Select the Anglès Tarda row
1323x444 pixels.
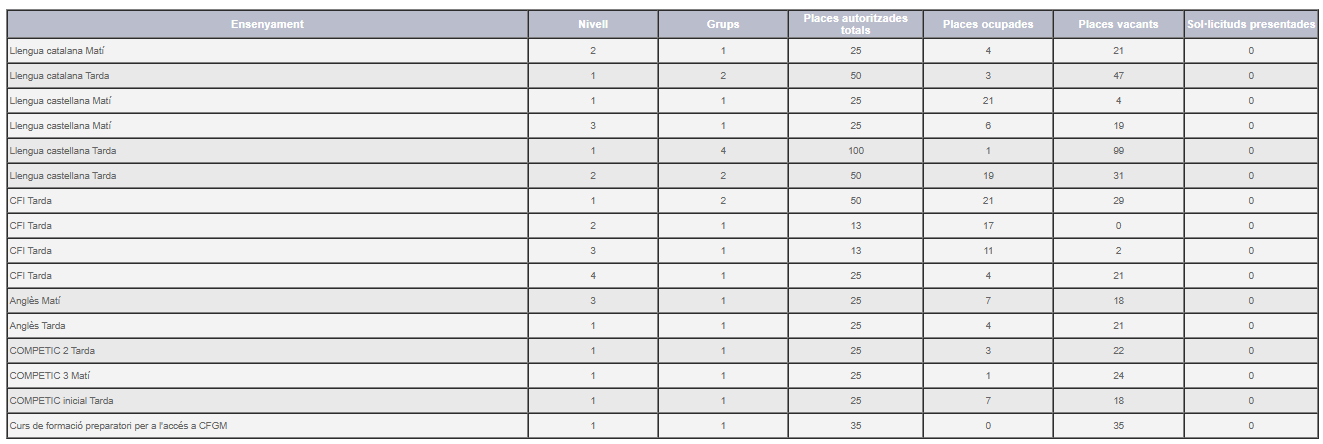pos(662,326)
